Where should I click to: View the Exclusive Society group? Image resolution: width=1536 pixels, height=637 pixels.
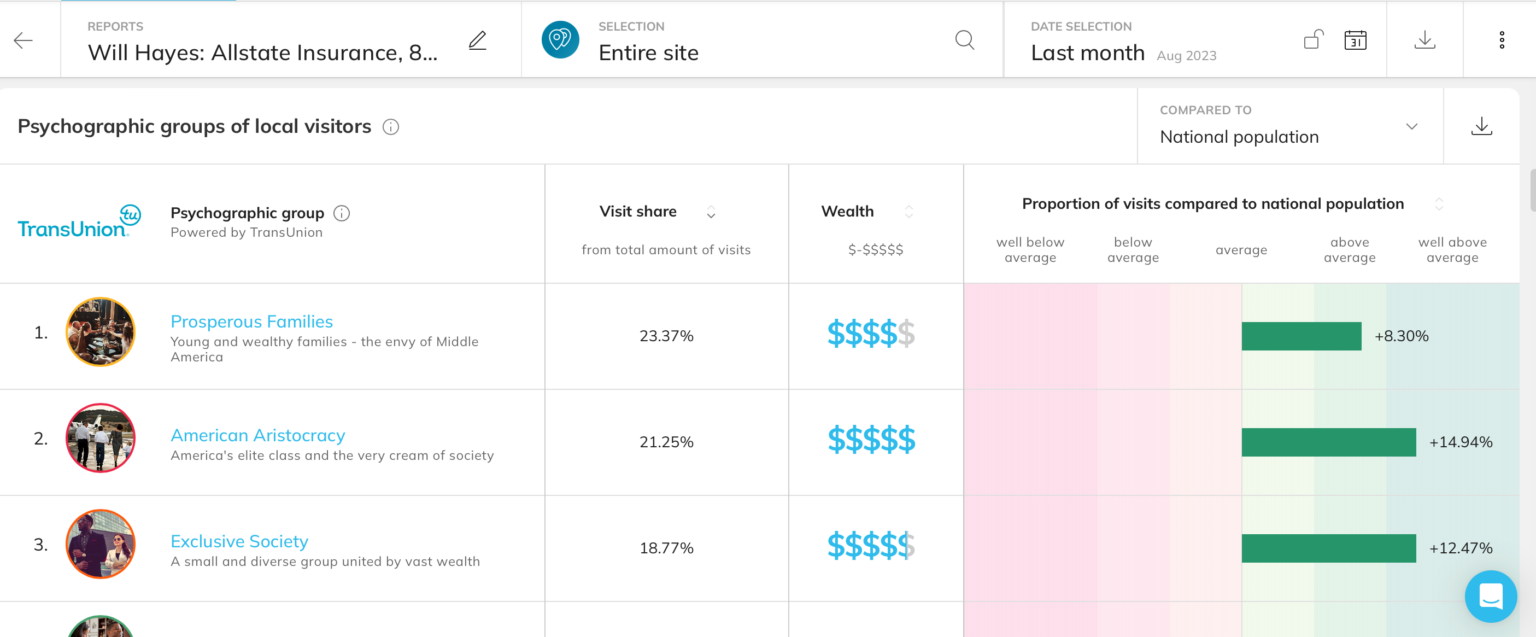pos(239,541)
